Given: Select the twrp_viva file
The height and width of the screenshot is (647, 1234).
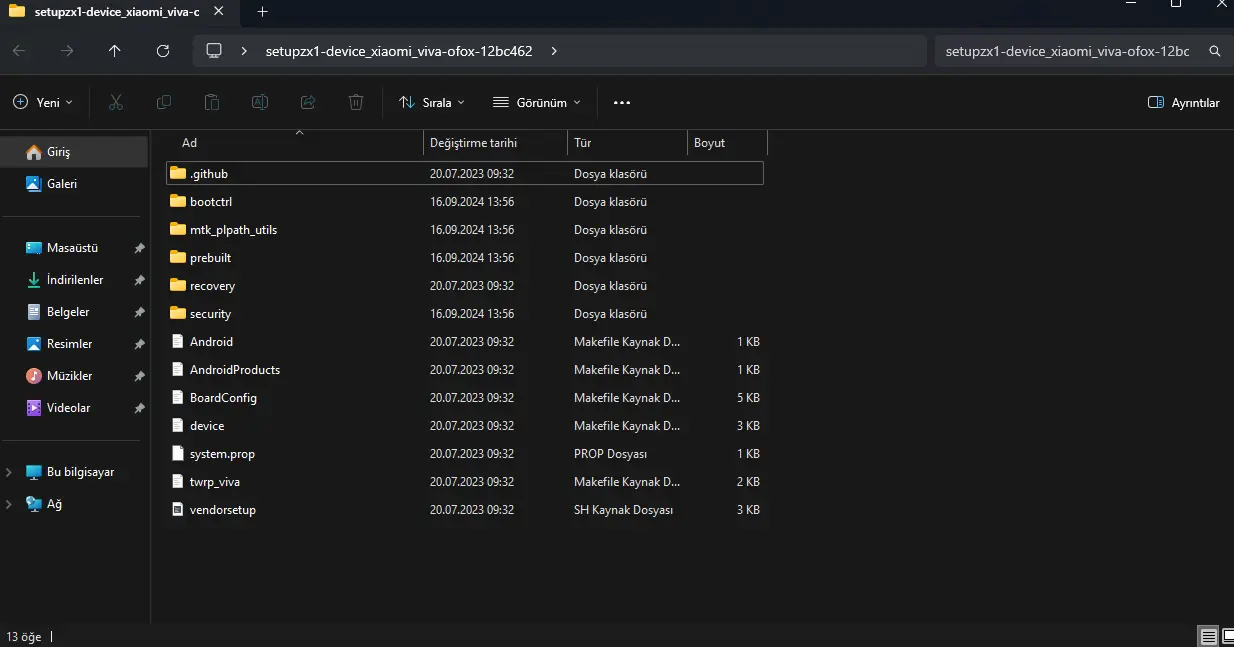Looking at the screenshot, I should [465, 481].
